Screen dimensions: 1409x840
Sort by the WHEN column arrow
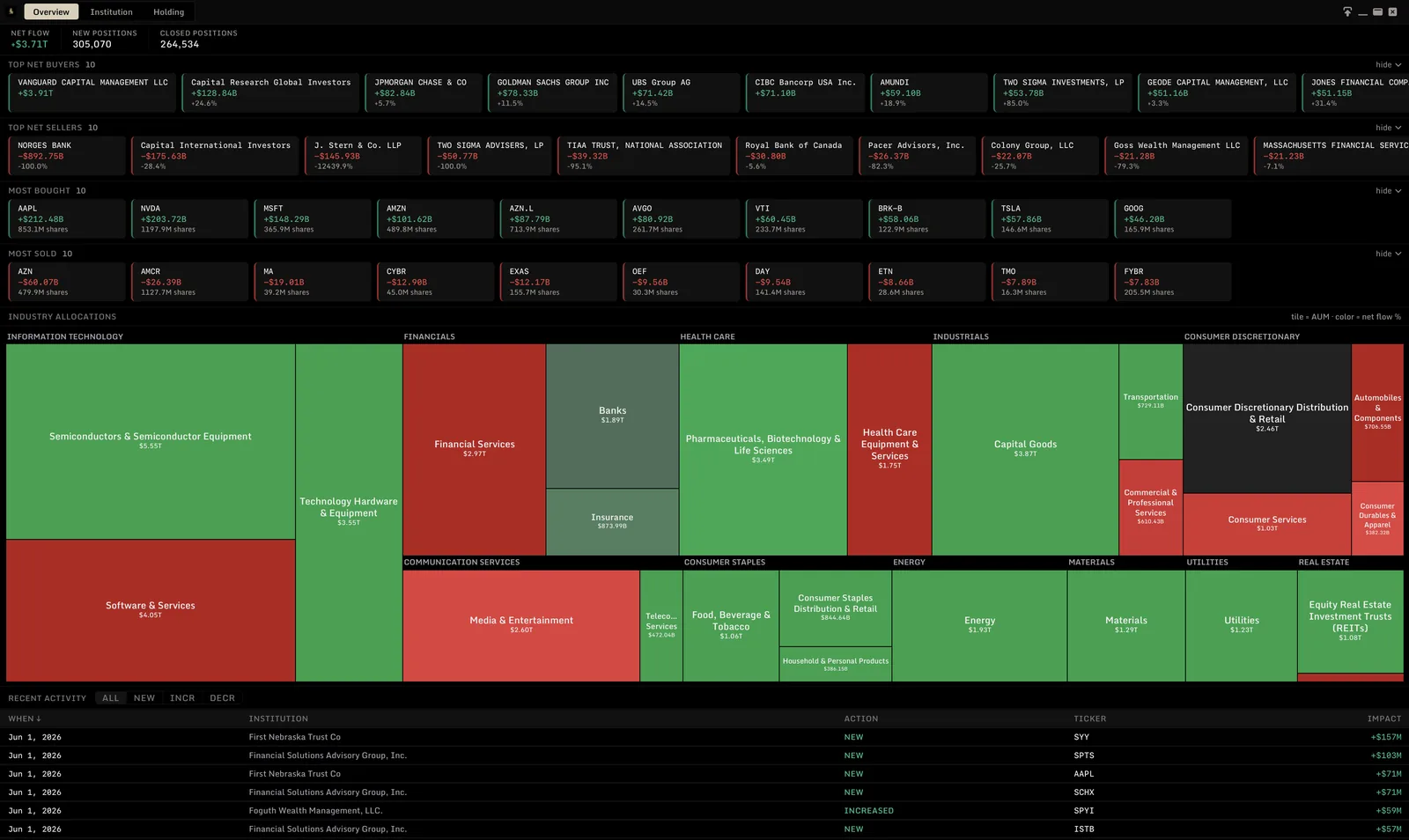[x=39, y=718]
